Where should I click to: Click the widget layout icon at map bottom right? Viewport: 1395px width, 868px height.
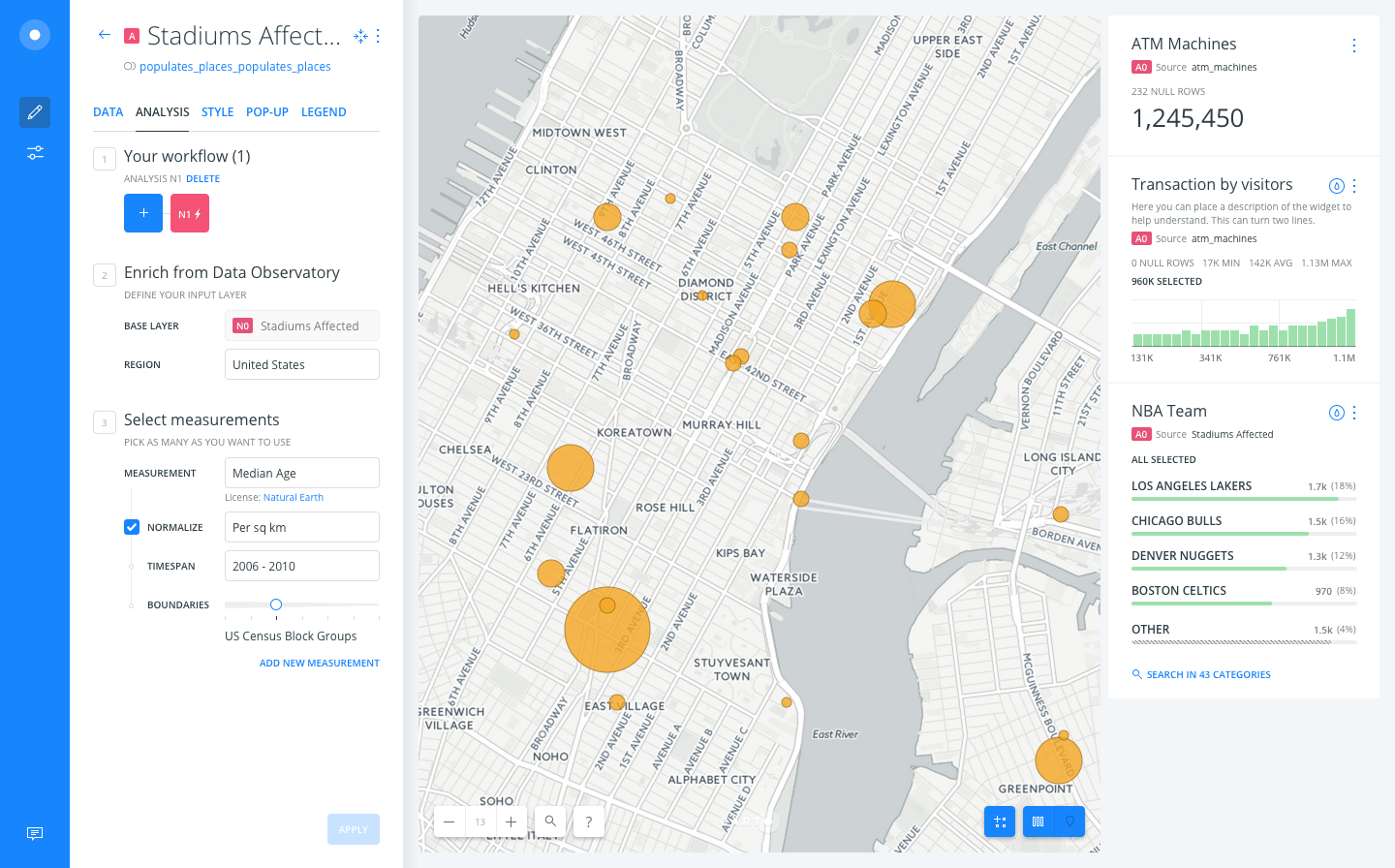(x=1000, y=821)
